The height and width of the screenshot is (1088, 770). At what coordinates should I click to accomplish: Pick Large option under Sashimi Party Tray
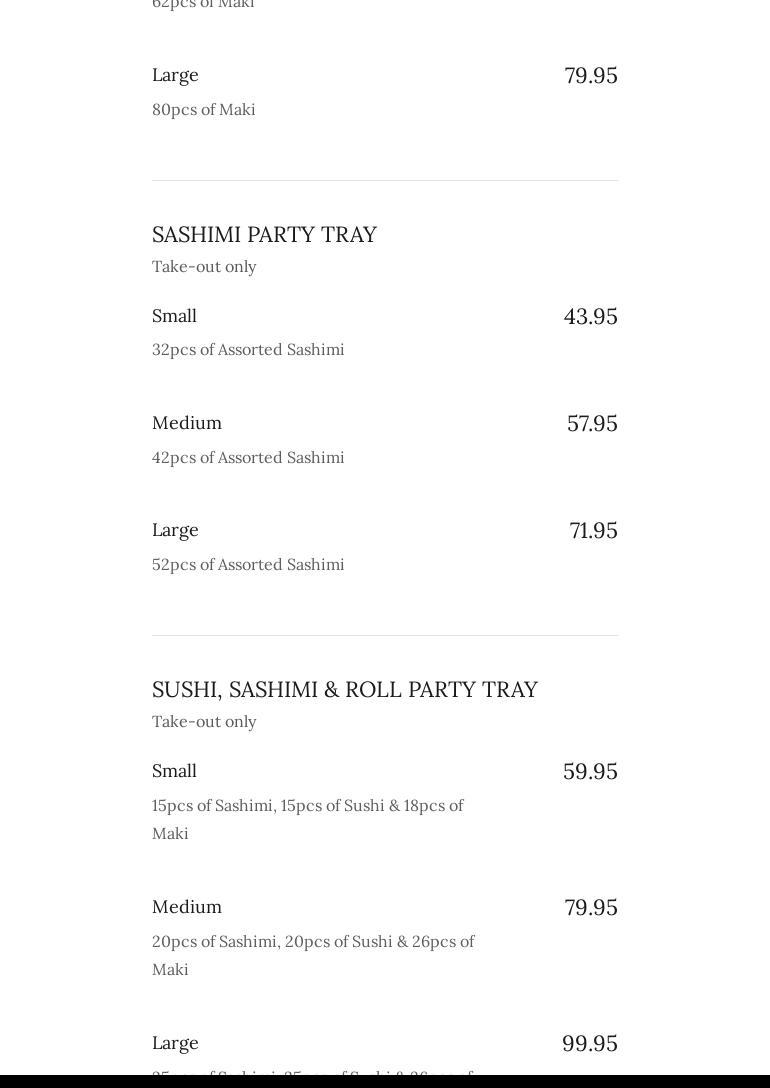(175, 530)
